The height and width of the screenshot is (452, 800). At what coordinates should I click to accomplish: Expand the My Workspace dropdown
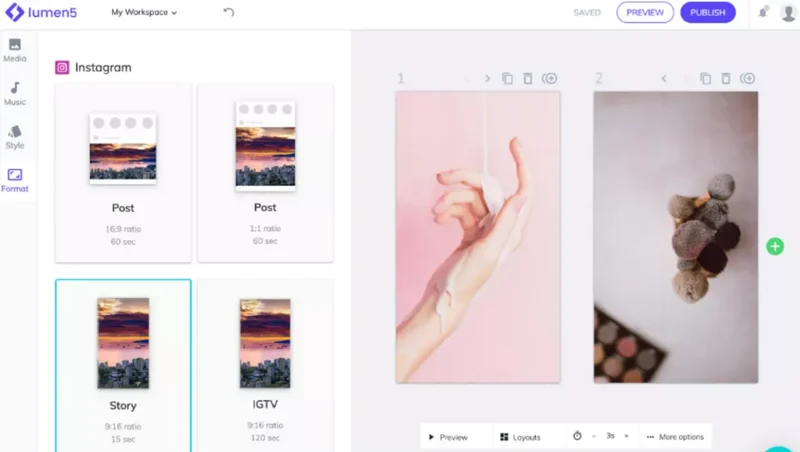coord(144,13)
